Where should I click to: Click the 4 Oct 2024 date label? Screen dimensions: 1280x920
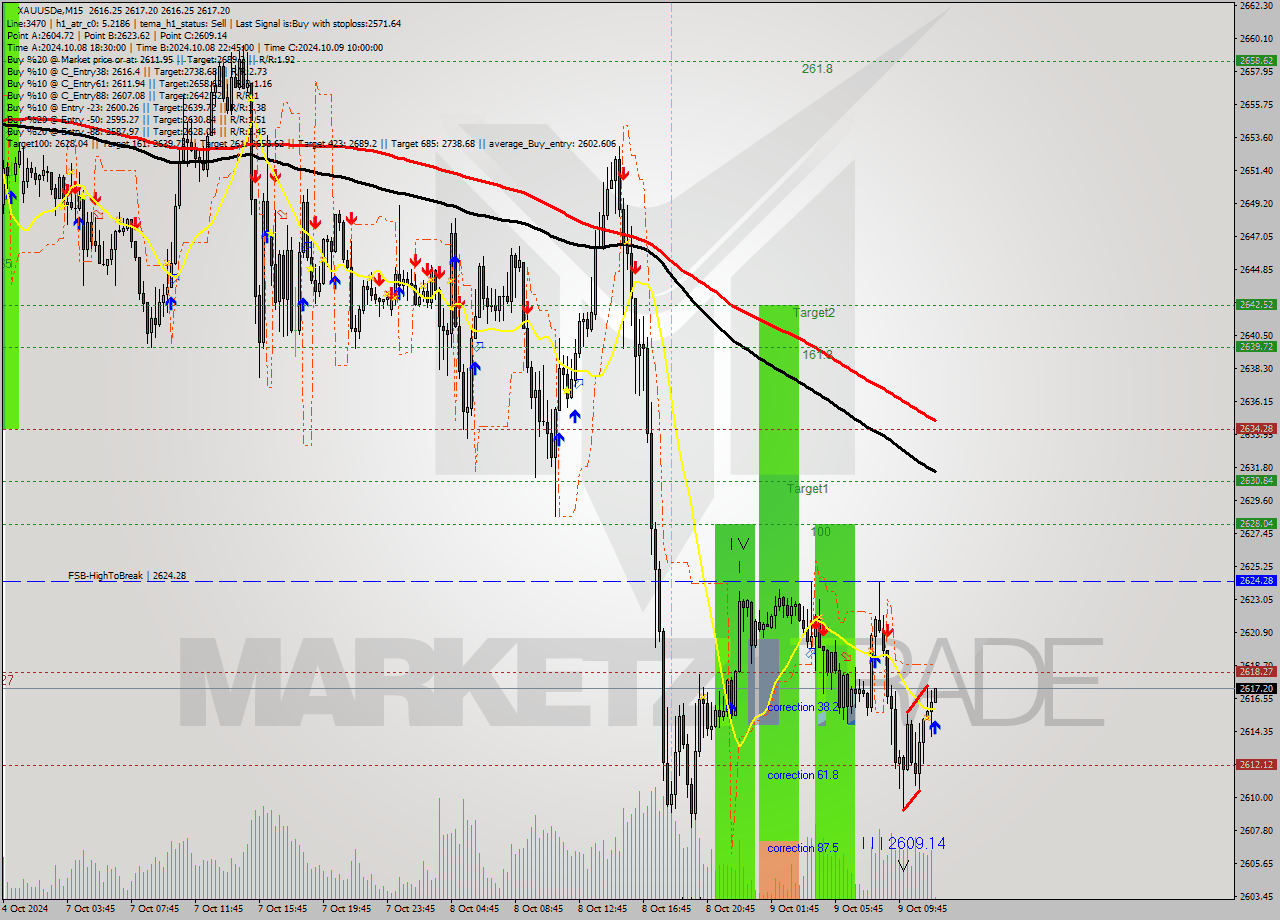24,909
